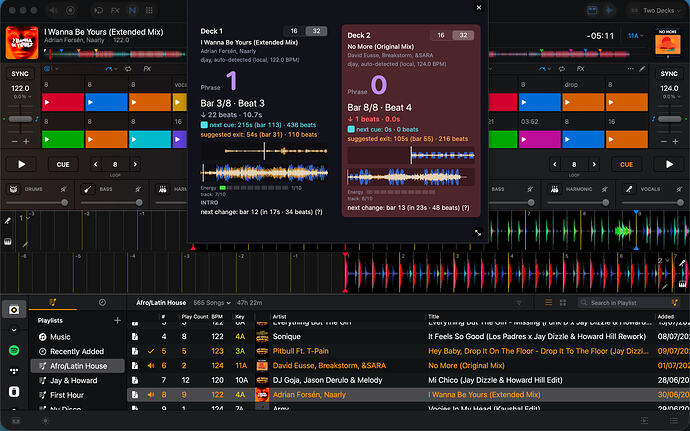Viewport: 690px width, 431px height.
Task: Open Deck 2 tempo range 0.0% dropdown
Action: (672, 96)
